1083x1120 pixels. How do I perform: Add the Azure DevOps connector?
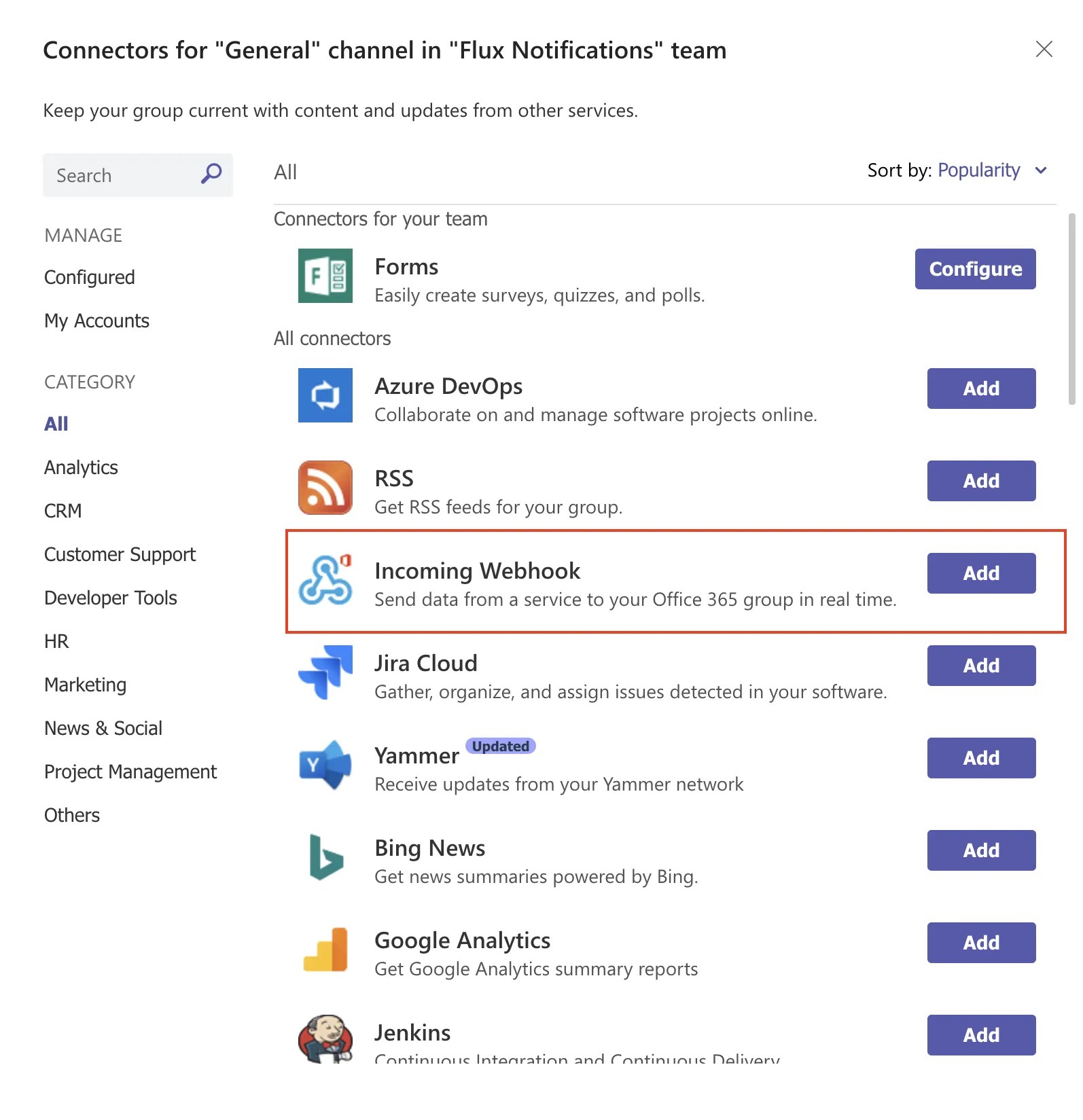point(981,389)
